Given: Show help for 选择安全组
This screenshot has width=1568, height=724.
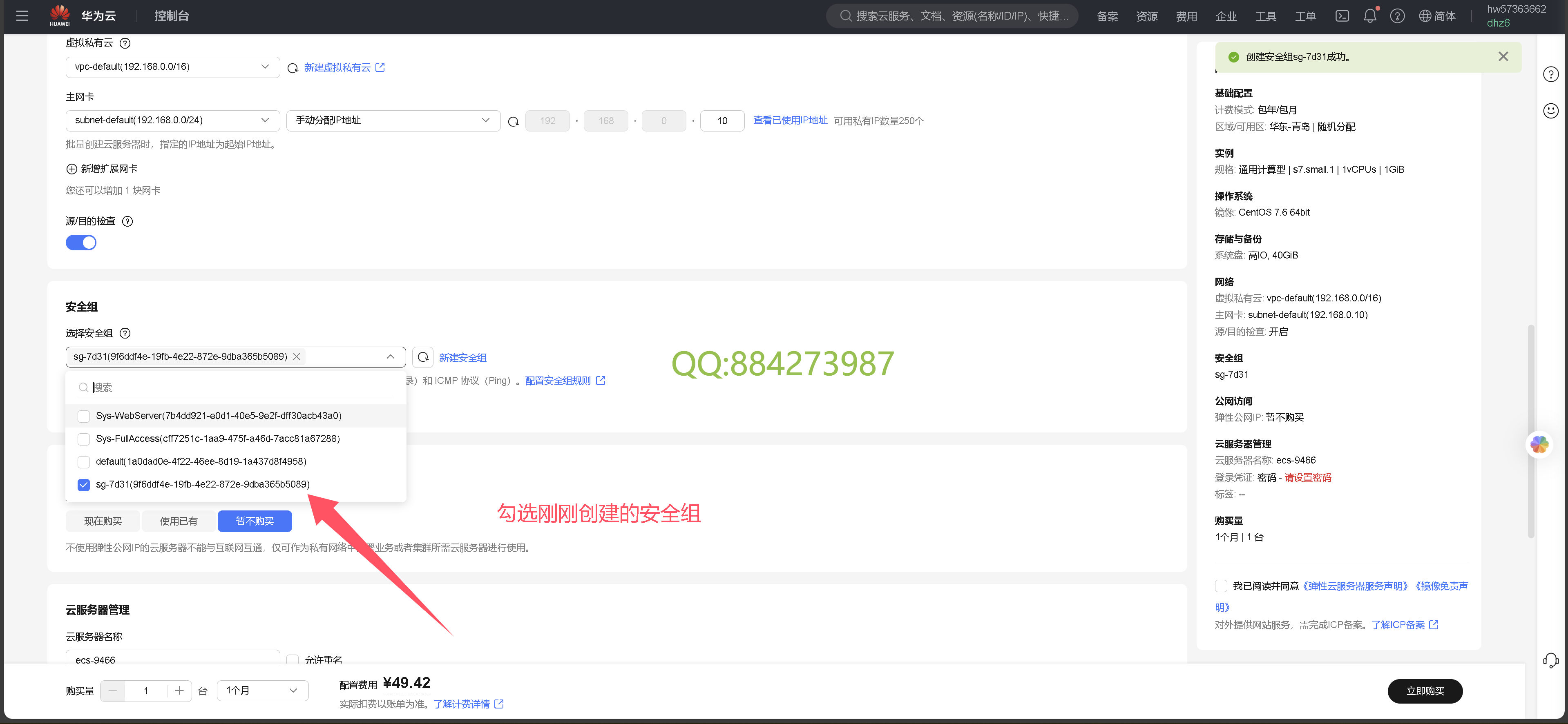Looking at the screenshot, I should tap(125, 333).
